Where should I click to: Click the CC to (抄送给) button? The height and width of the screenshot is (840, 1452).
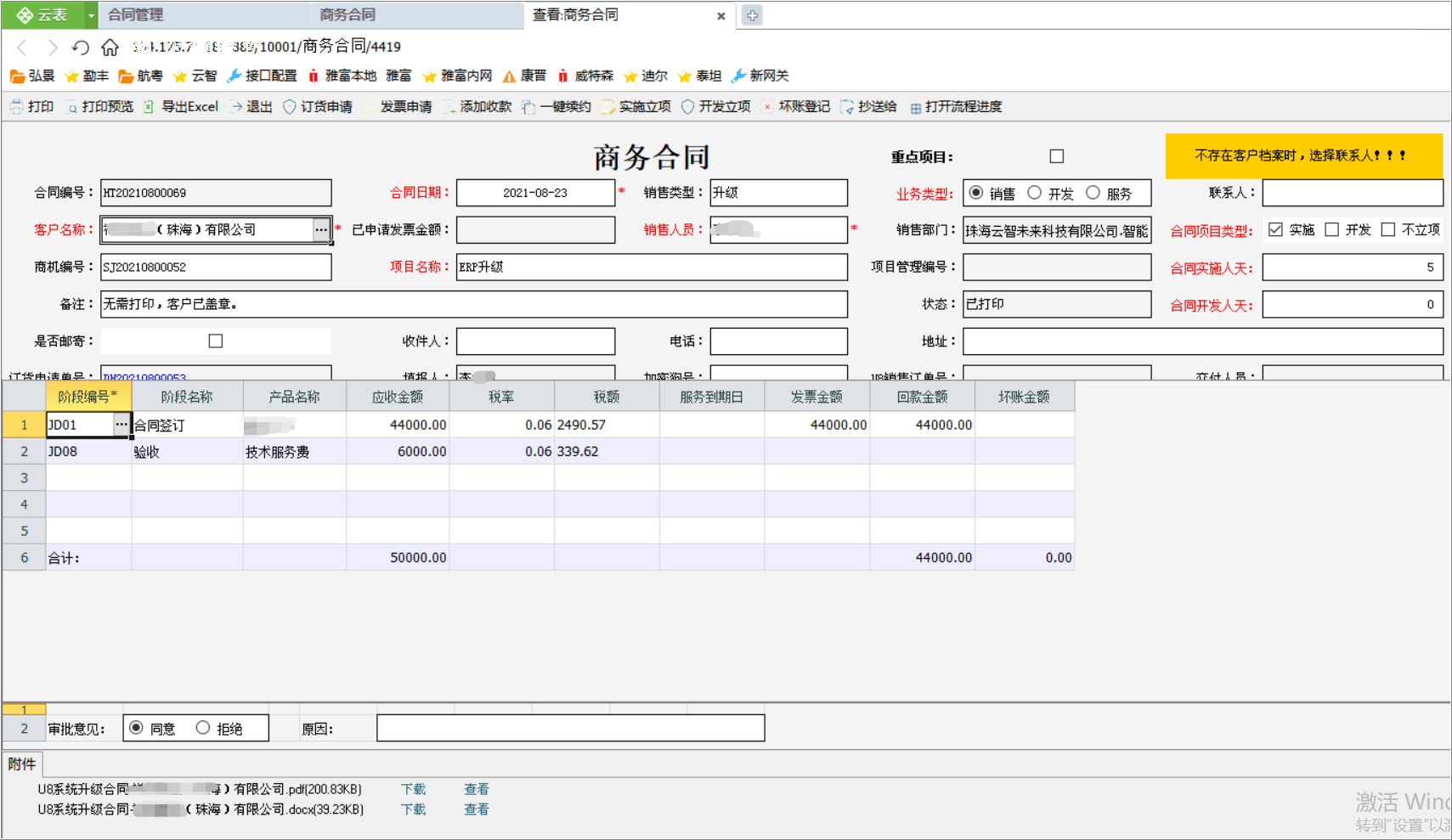[868, 107]
